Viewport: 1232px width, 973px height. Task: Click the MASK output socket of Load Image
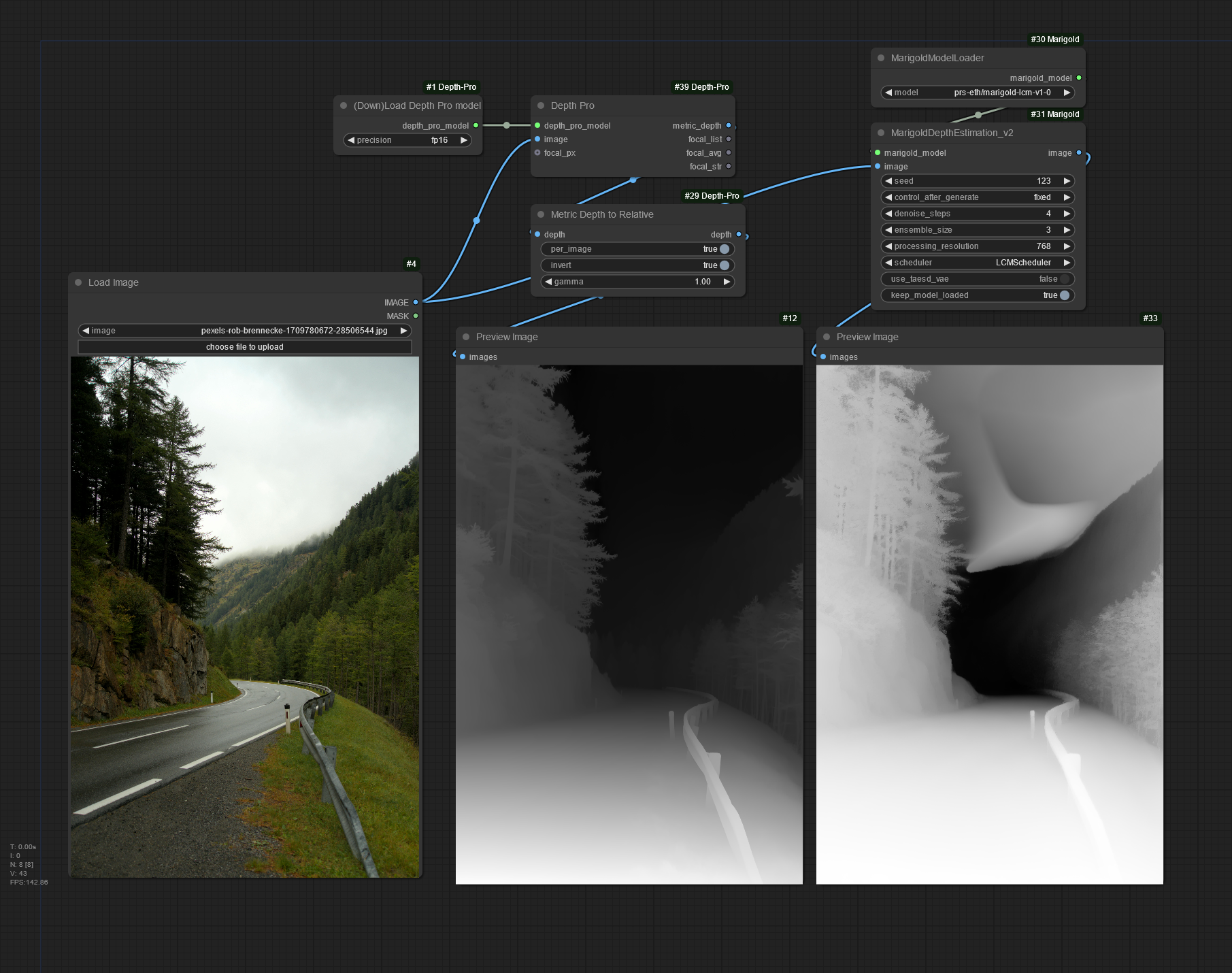(x=416, y=316)
